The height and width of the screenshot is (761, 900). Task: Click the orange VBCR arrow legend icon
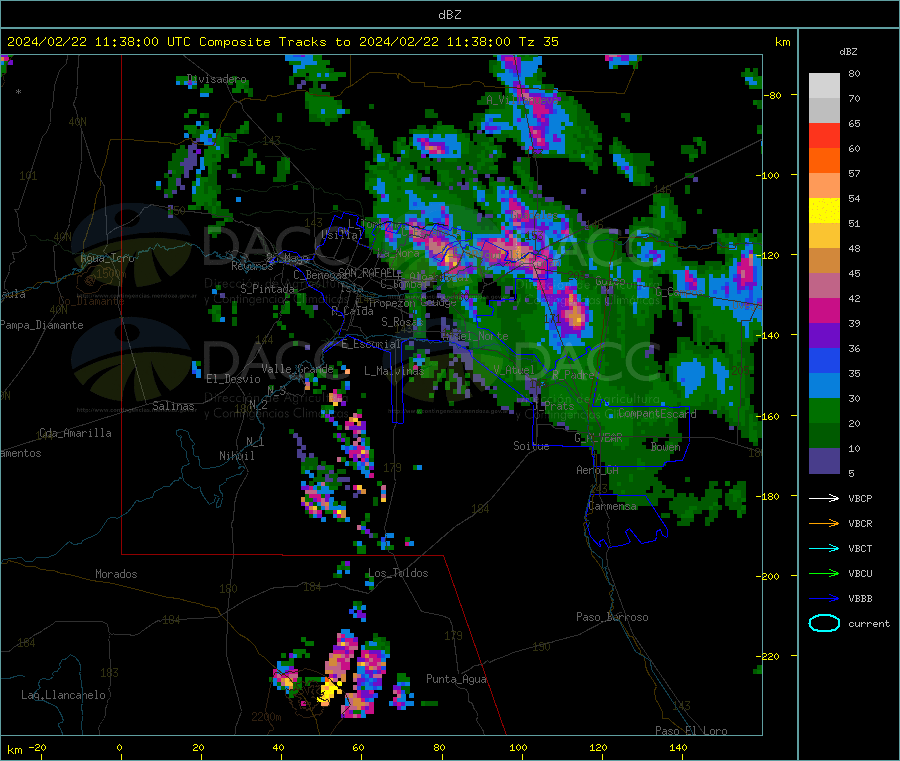824,523
